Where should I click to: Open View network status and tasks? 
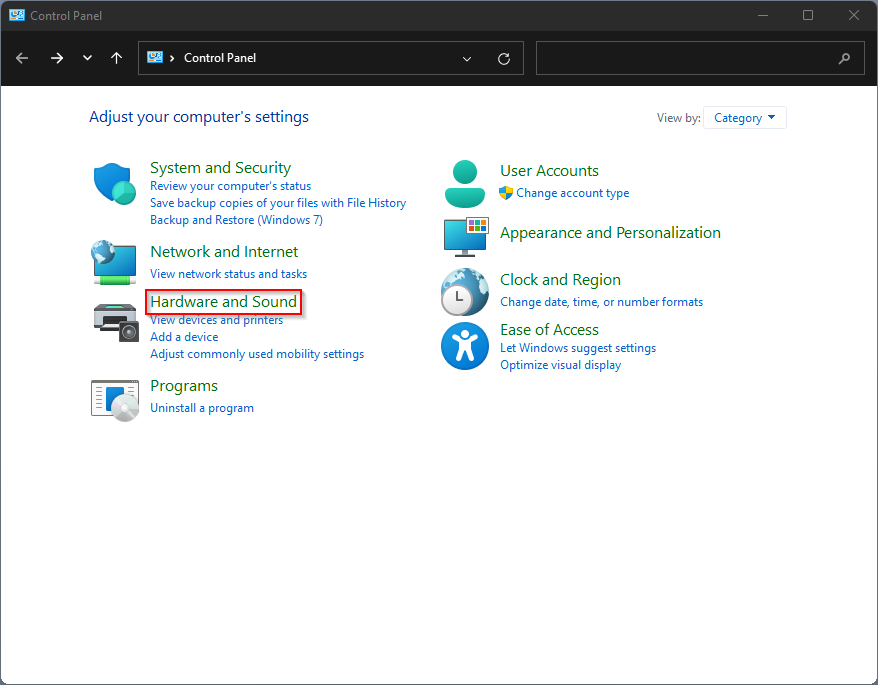tap(228, 274)
